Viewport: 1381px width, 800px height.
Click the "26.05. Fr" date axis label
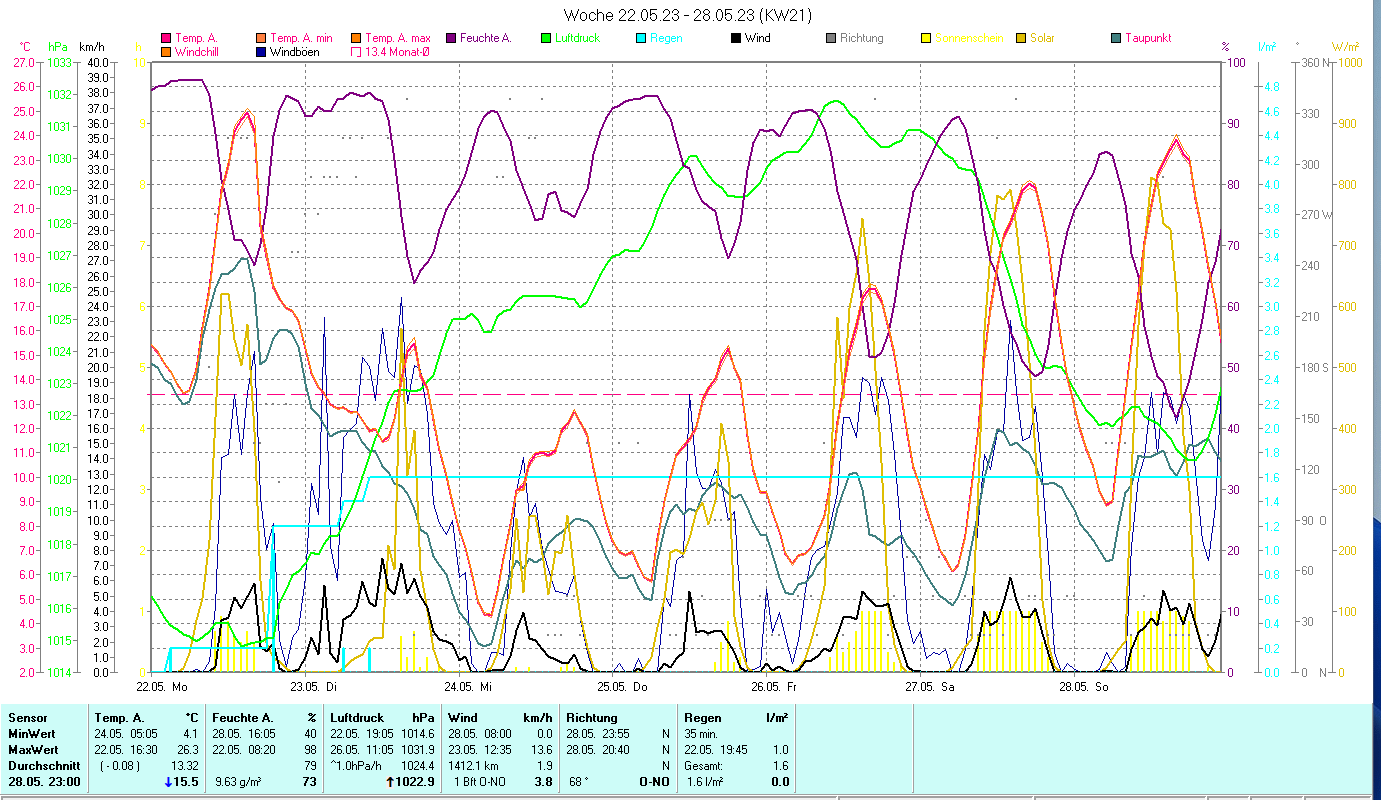coord(776,687)
